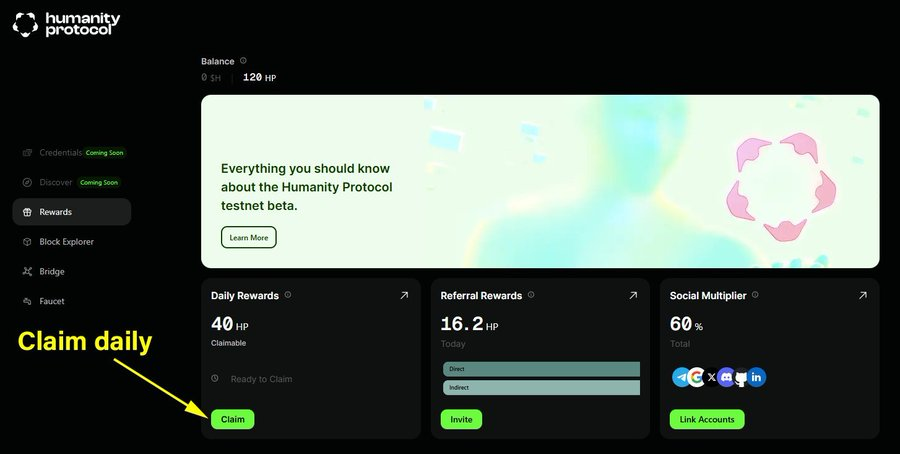Click the X social icon

click(x=712, y=377)
